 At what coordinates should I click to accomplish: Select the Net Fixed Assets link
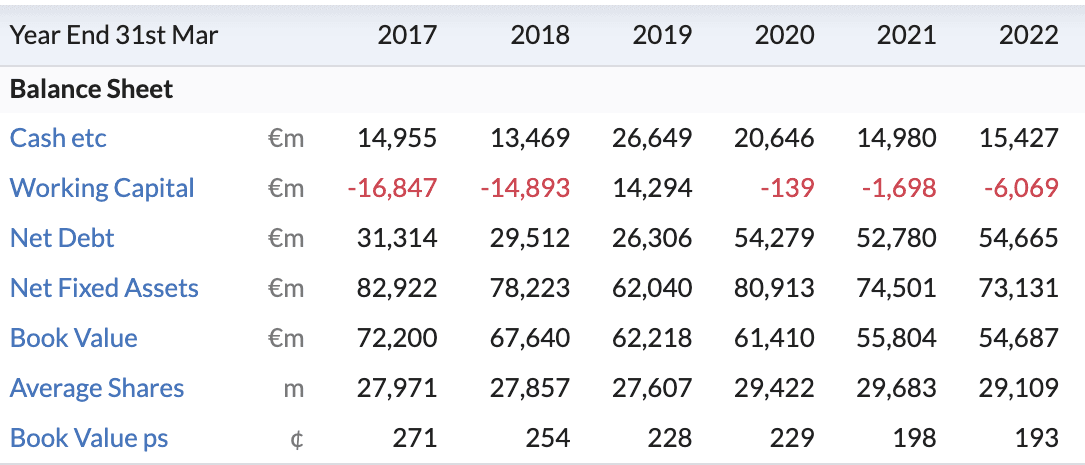point(104,288)
